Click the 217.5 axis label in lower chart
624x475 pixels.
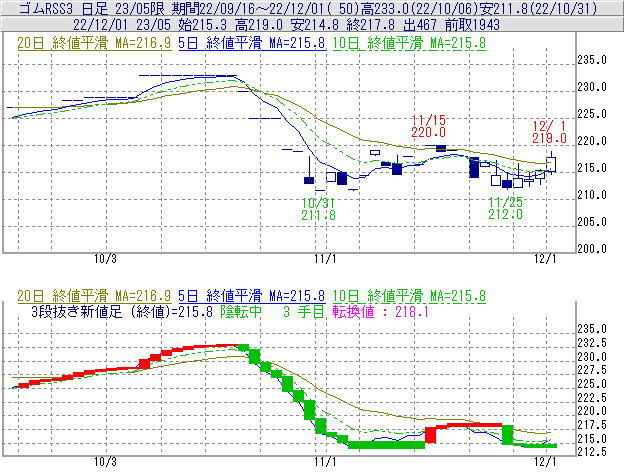[x=592, y=425]
